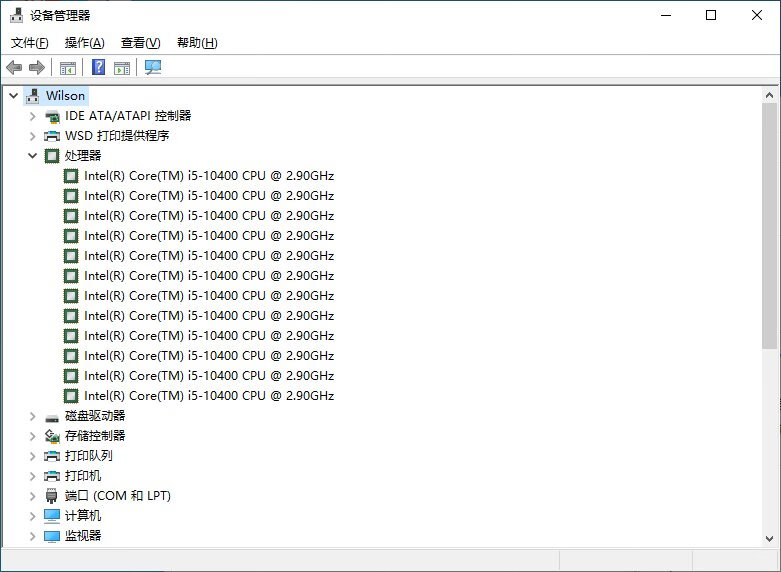This screenshot has width=781, height=572.
Task: Expand the 磁盘驱动器 node
Action: click(x=32, y=416)
